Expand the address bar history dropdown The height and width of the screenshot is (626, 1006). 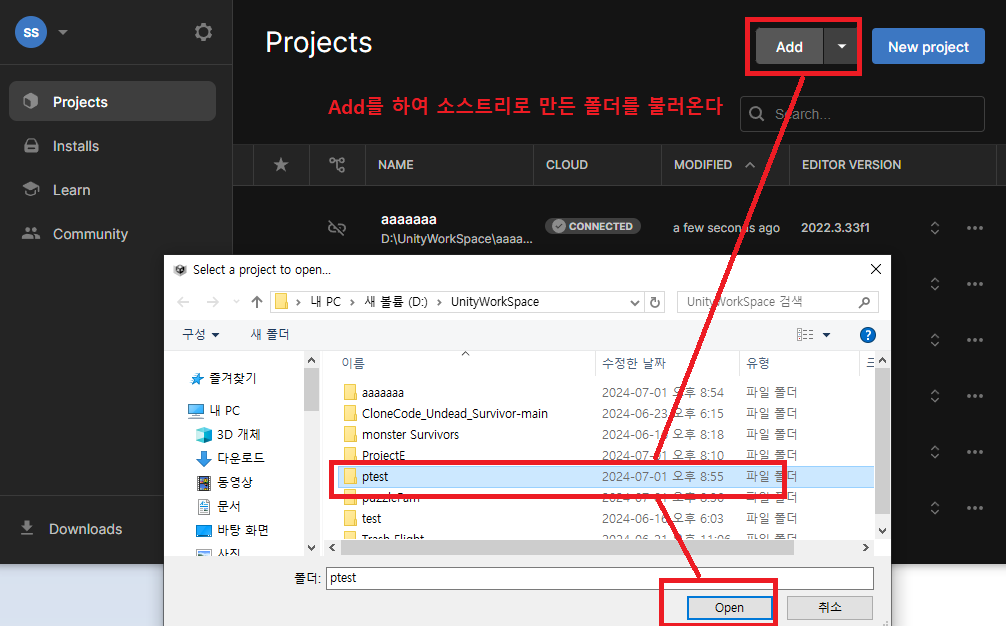pos(635,302)
